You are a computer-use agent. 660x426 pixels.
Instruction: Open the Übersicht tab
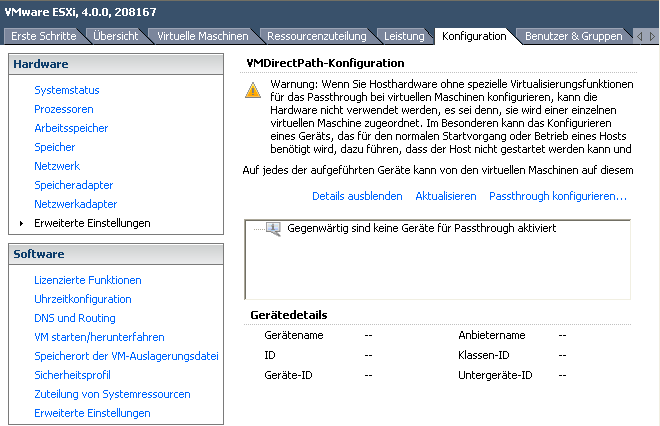[115, 36]
